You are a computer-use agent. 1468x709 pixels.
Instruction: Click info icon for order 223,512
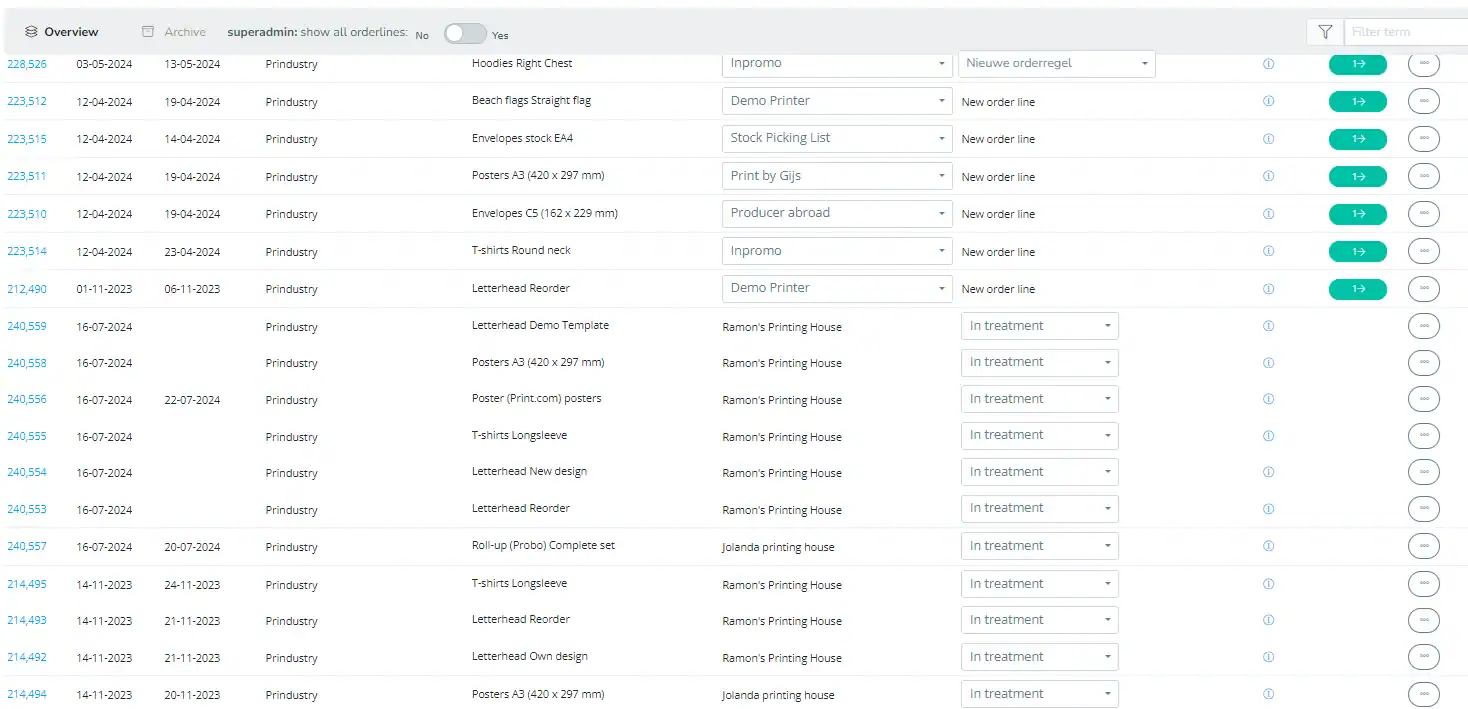(1269, 101)
